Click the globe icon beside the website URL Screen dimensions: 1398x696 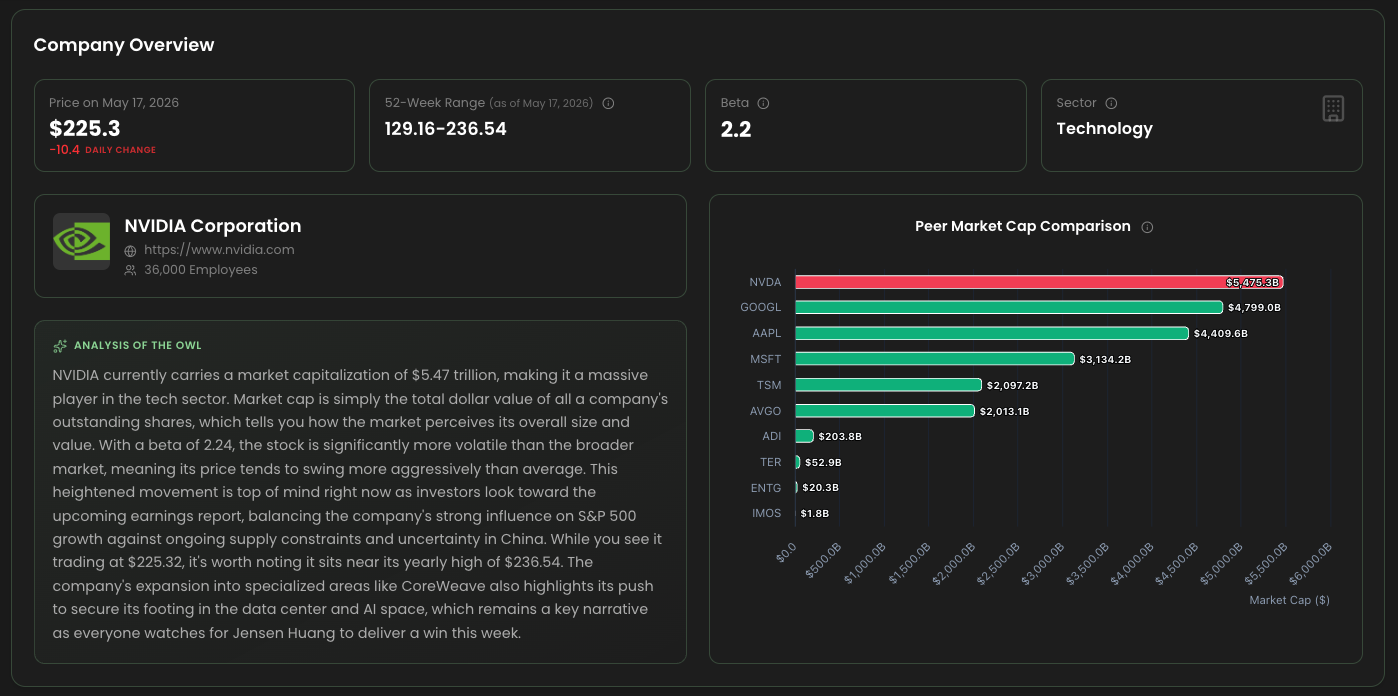130,250
